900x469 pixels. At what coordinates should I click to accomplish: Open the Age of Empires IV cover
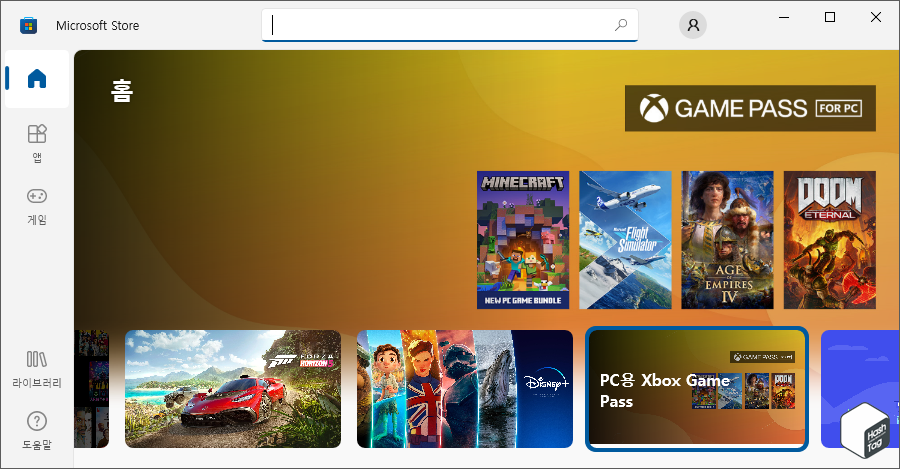pyautogui.click(x=727, y=240)
